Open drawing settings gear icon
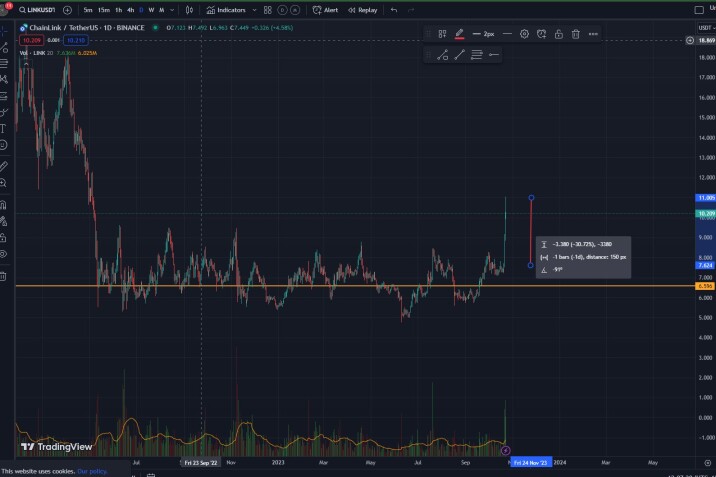The image size is (716, 477). click(524, 34)
